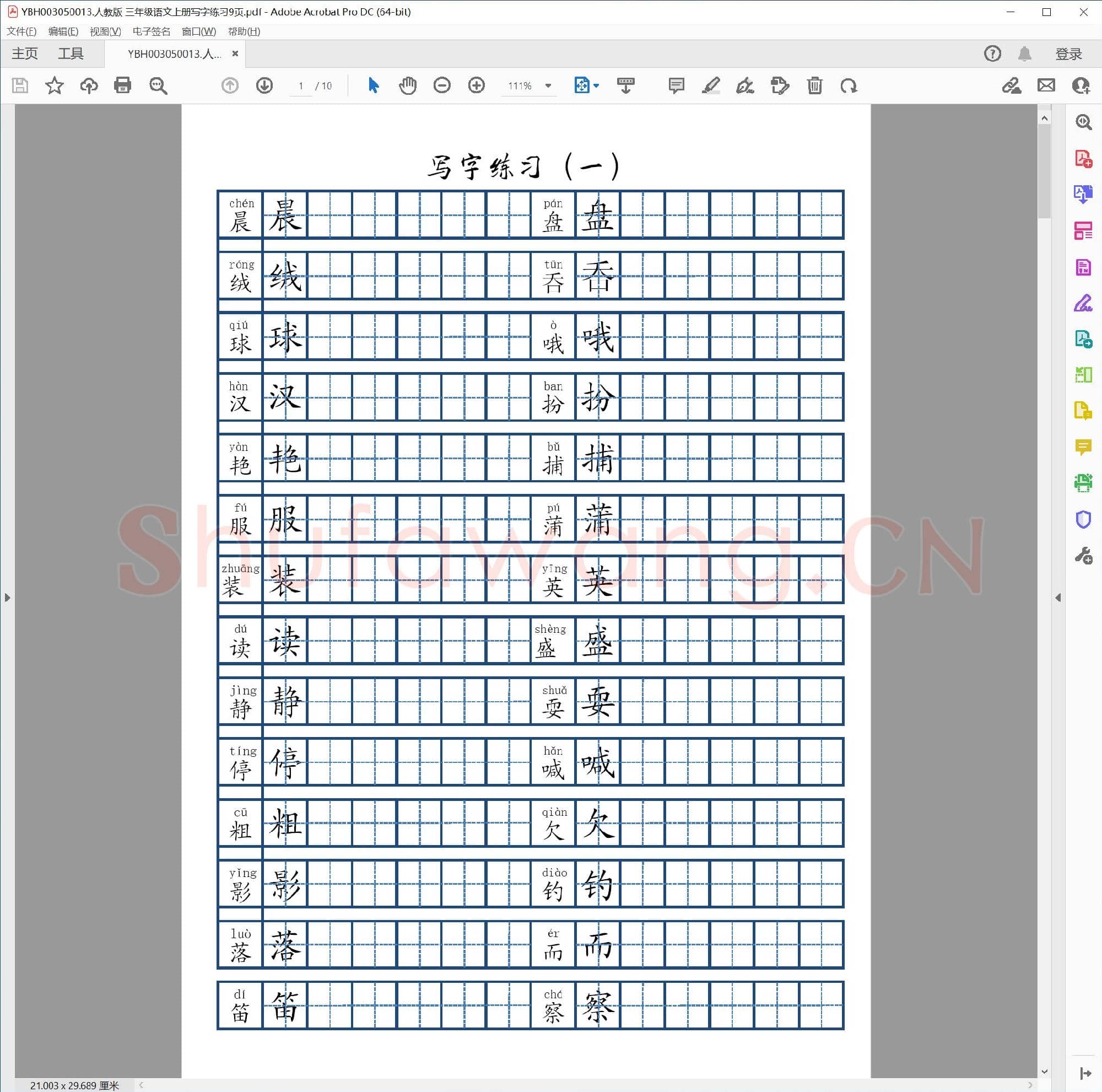Open the page display options dropdown
The image size is (1102, 1092).
click(x=595, y=85)
